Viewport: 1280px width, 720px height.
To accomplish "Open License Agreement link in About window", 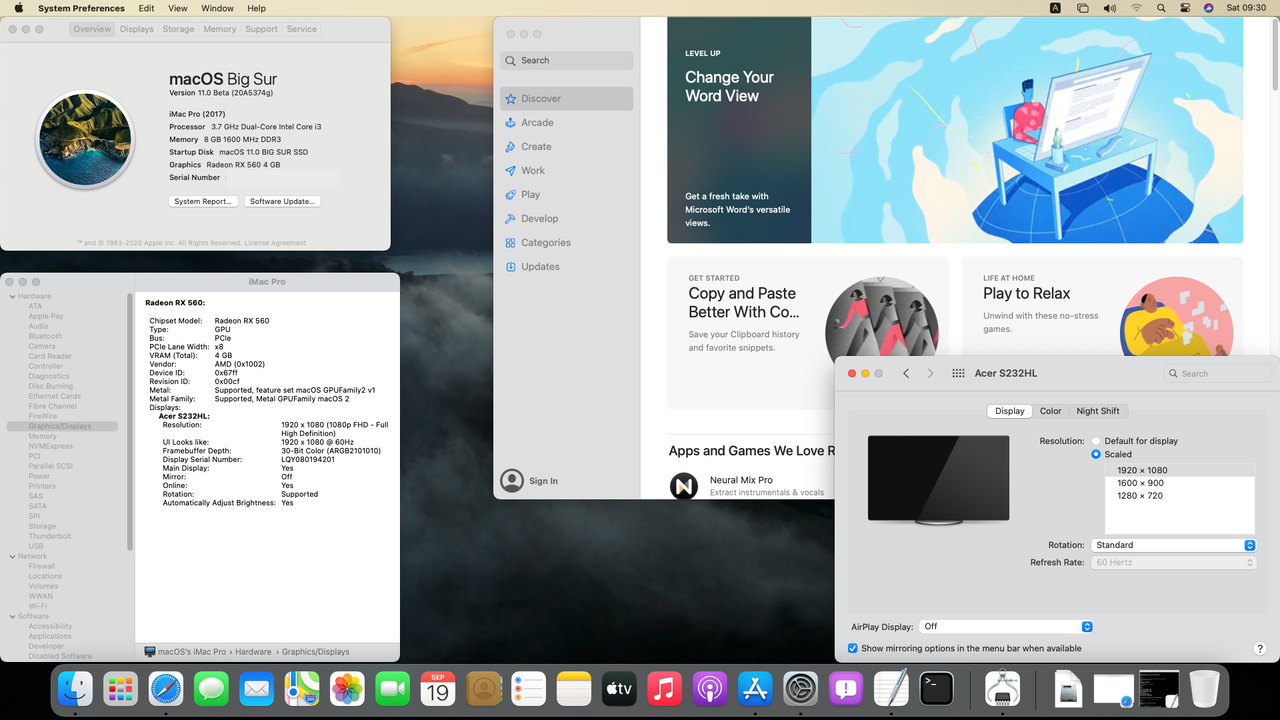I will [x=275, y=243].
